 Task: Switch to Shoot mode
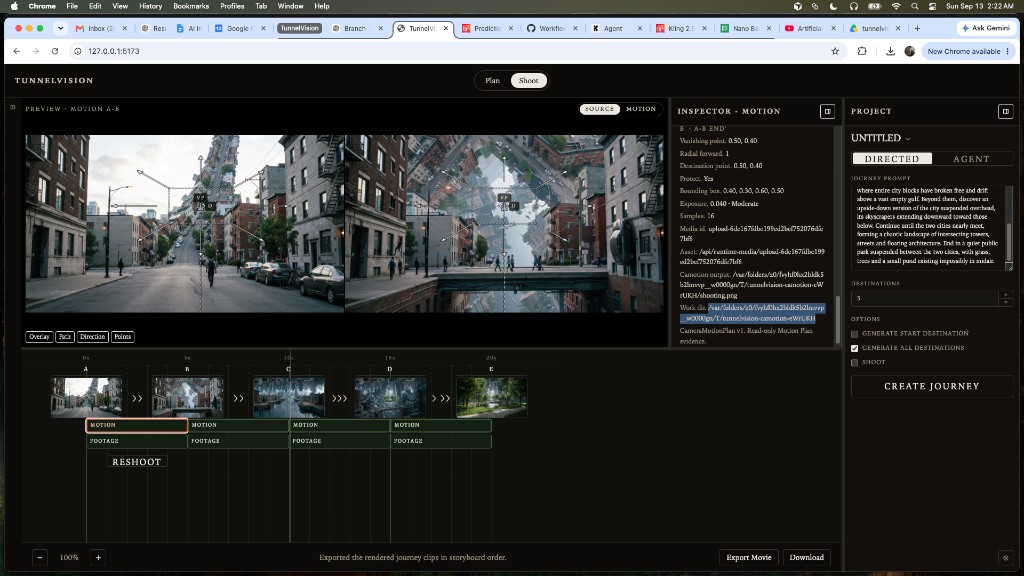click(528, 80)
